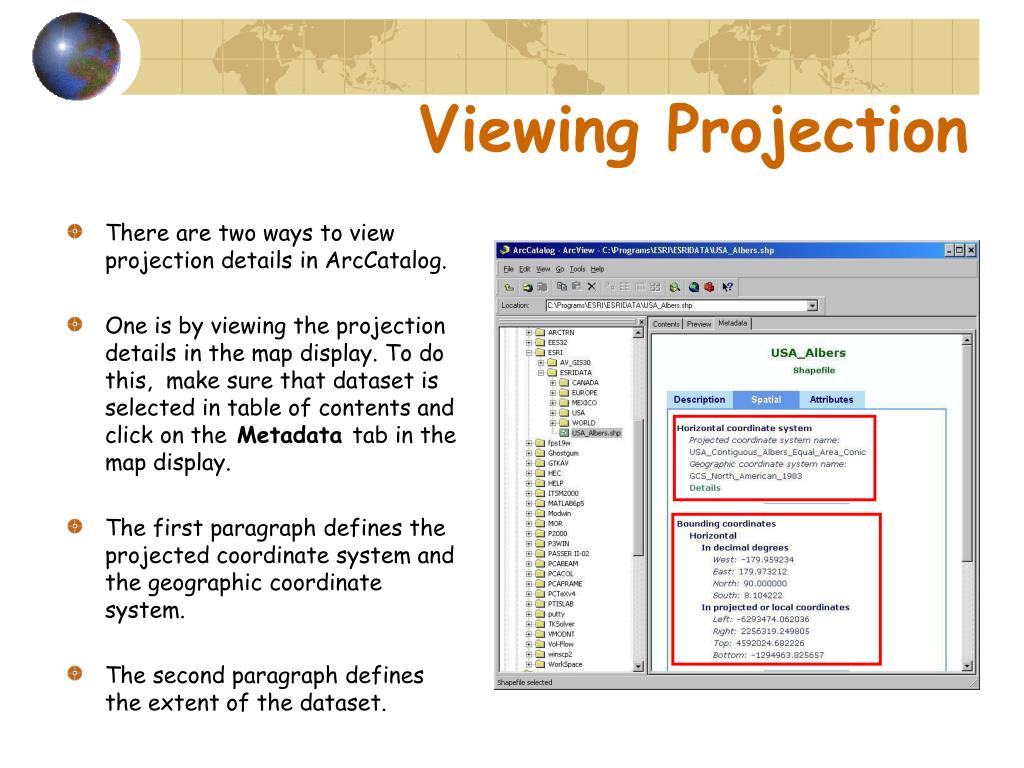Expand the WORLD folder
Image resolution: width=1024 pixels, height=768 pixels.
(553, 423)
